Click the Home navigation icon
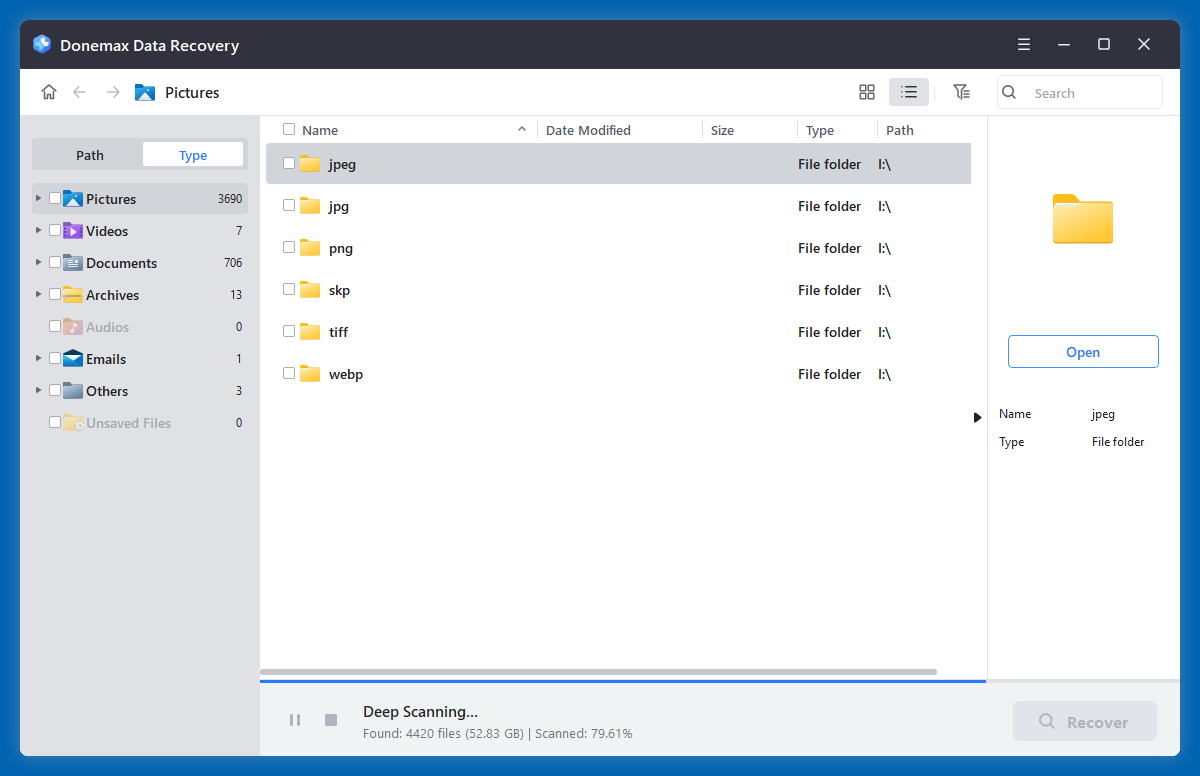 [x=49, y=91]
